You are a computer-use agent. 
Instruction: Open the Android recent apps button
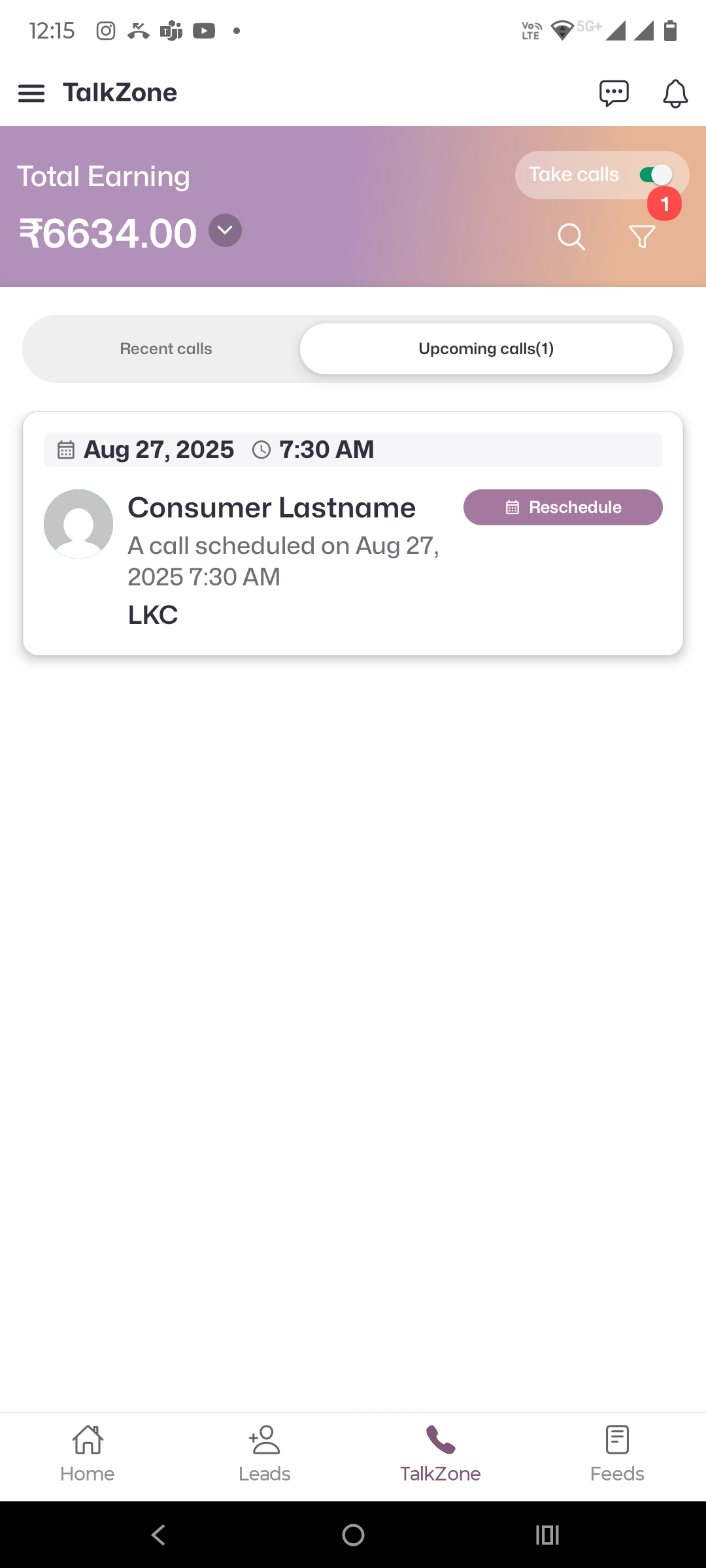pyautogui.click(x=547, y=1535)
